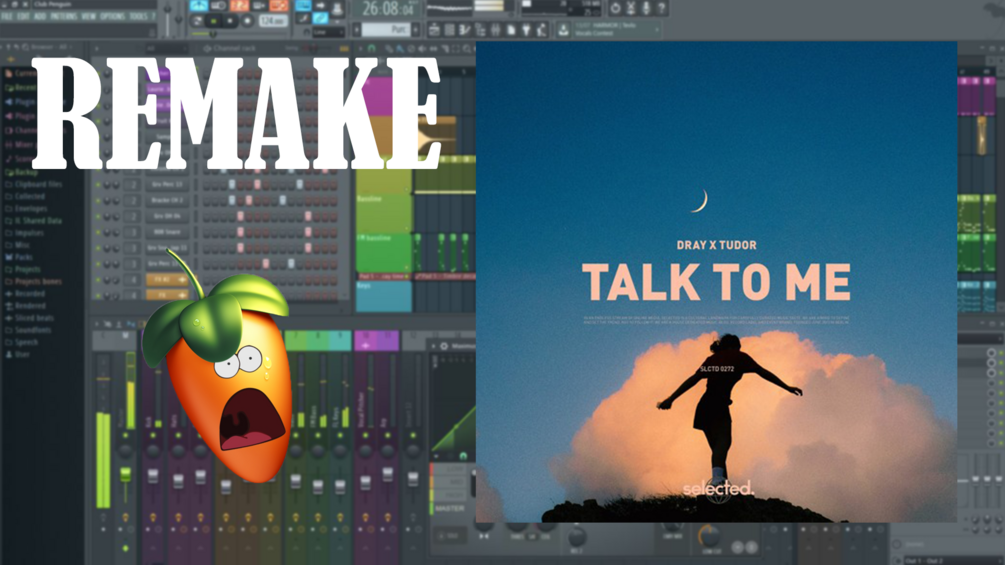The image size is (1005, 565).
Task: Mute the Grv OH 06 channel LED
Action: pyautogui.click(x=99, y=217)
